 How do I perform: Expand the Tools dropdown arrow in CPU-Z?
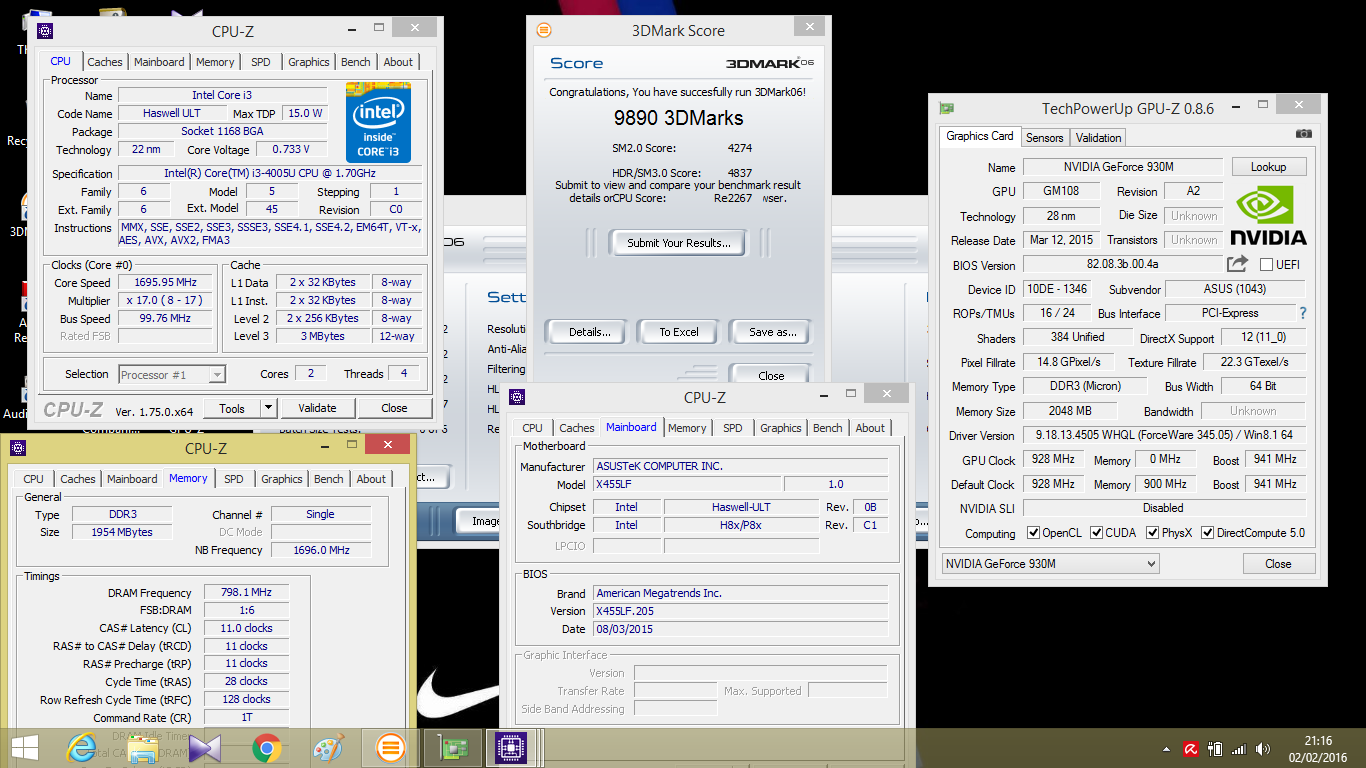268,408
